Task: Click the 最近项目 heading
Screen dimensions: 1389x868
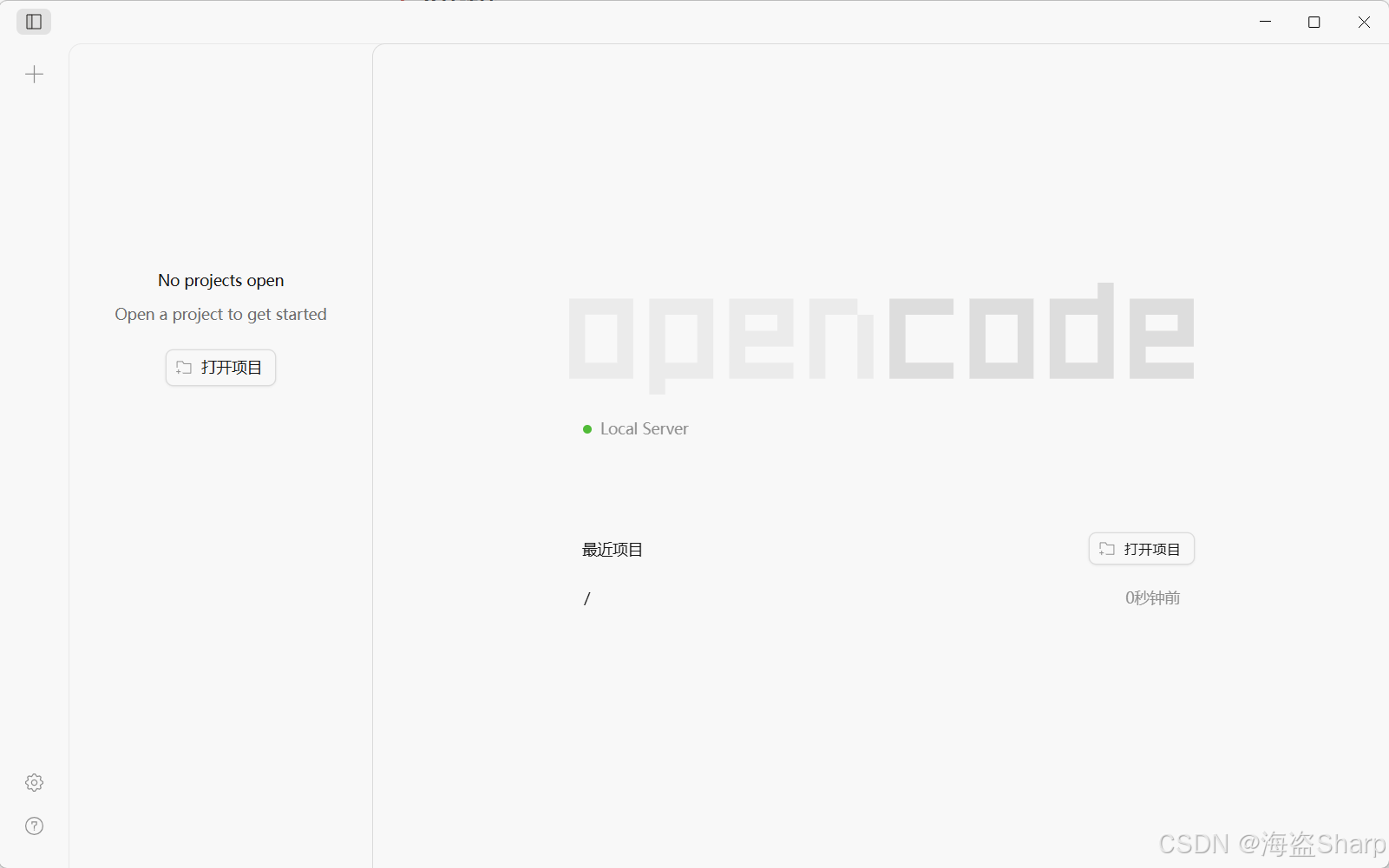Action: tap(613, 550)
